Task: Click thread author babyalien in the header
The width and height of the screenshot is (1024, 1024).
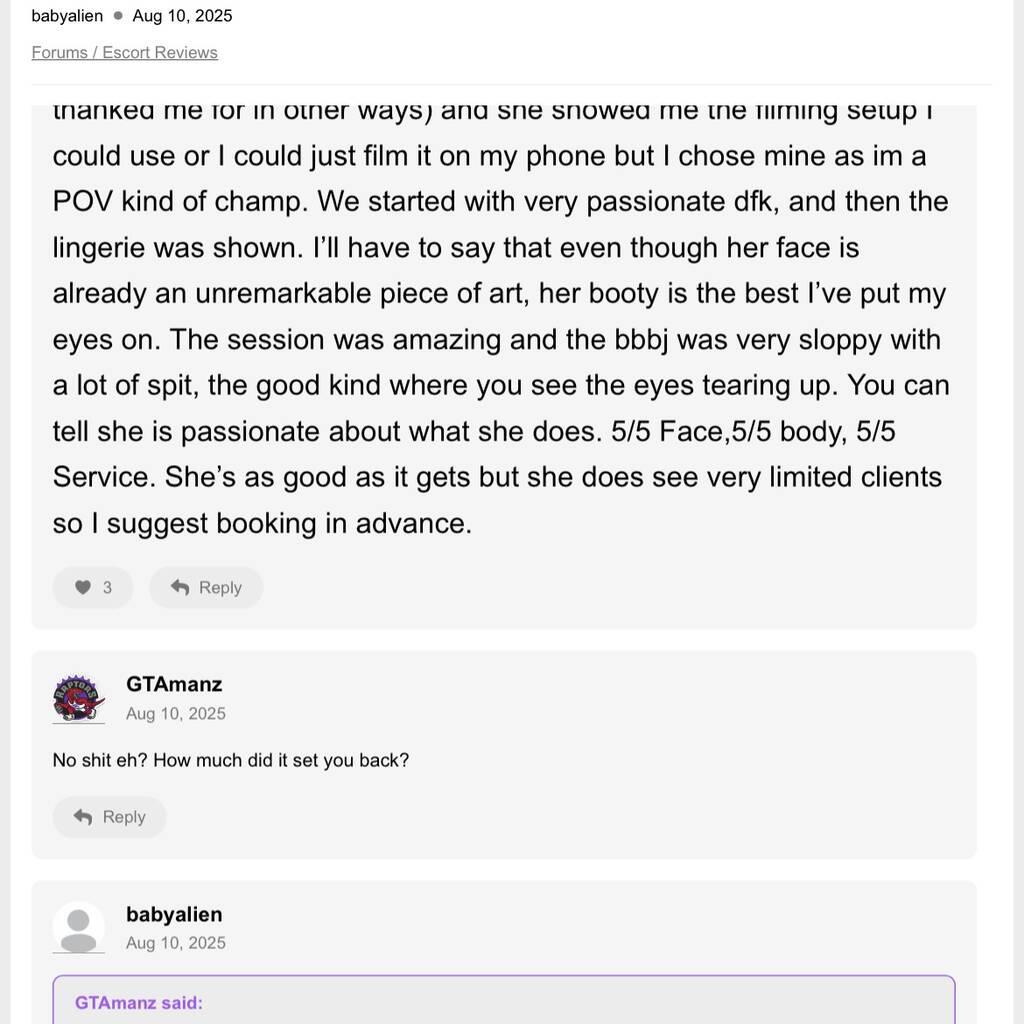Action: tap(67, 16)
